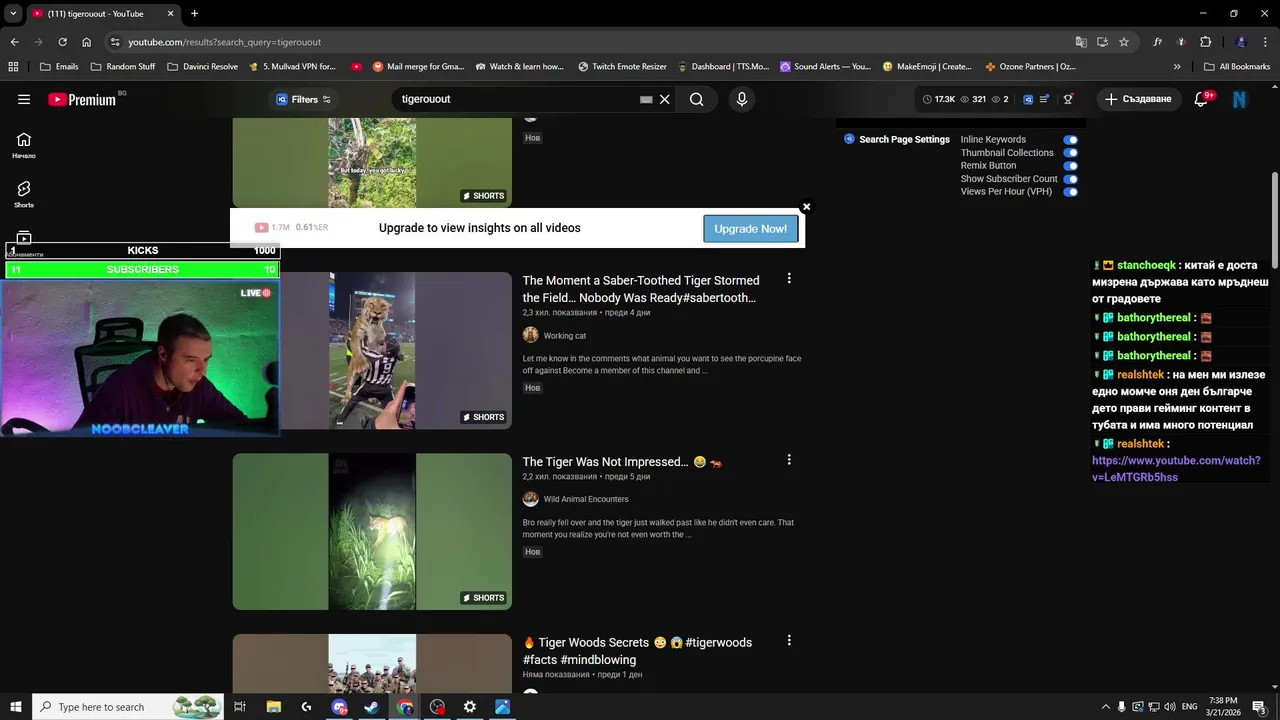Click inside the tigerouout search field
The width and height of the screenshot is (1280, 720).
[x=515, y=99]
